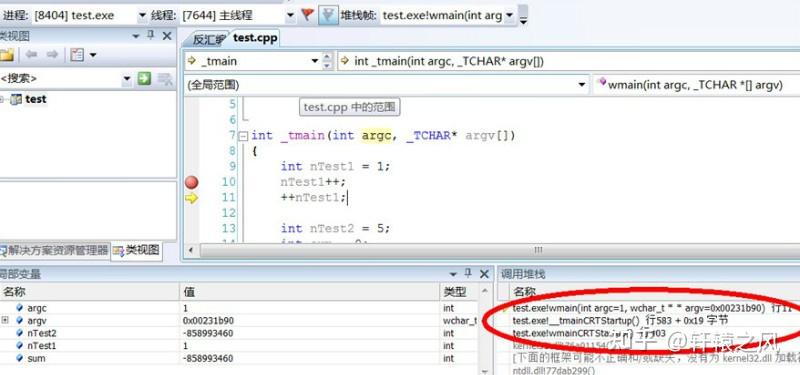Open the 堆栈帧 stack frame dropdown

509,16
